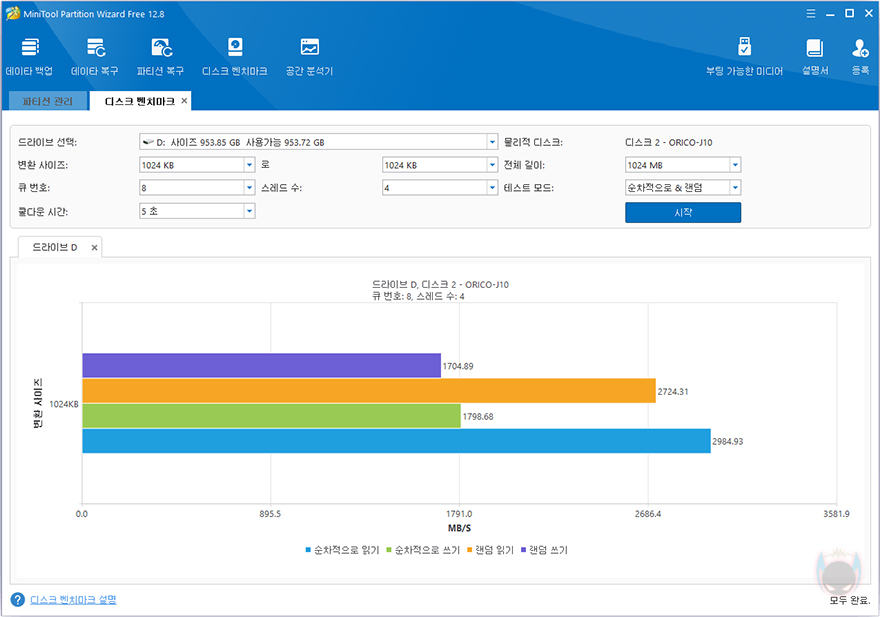880x617 pixels.
Task: Open the Disk Benchmark tutorial (디스크 벤치마크 설명) link
Action: (73, 600)
